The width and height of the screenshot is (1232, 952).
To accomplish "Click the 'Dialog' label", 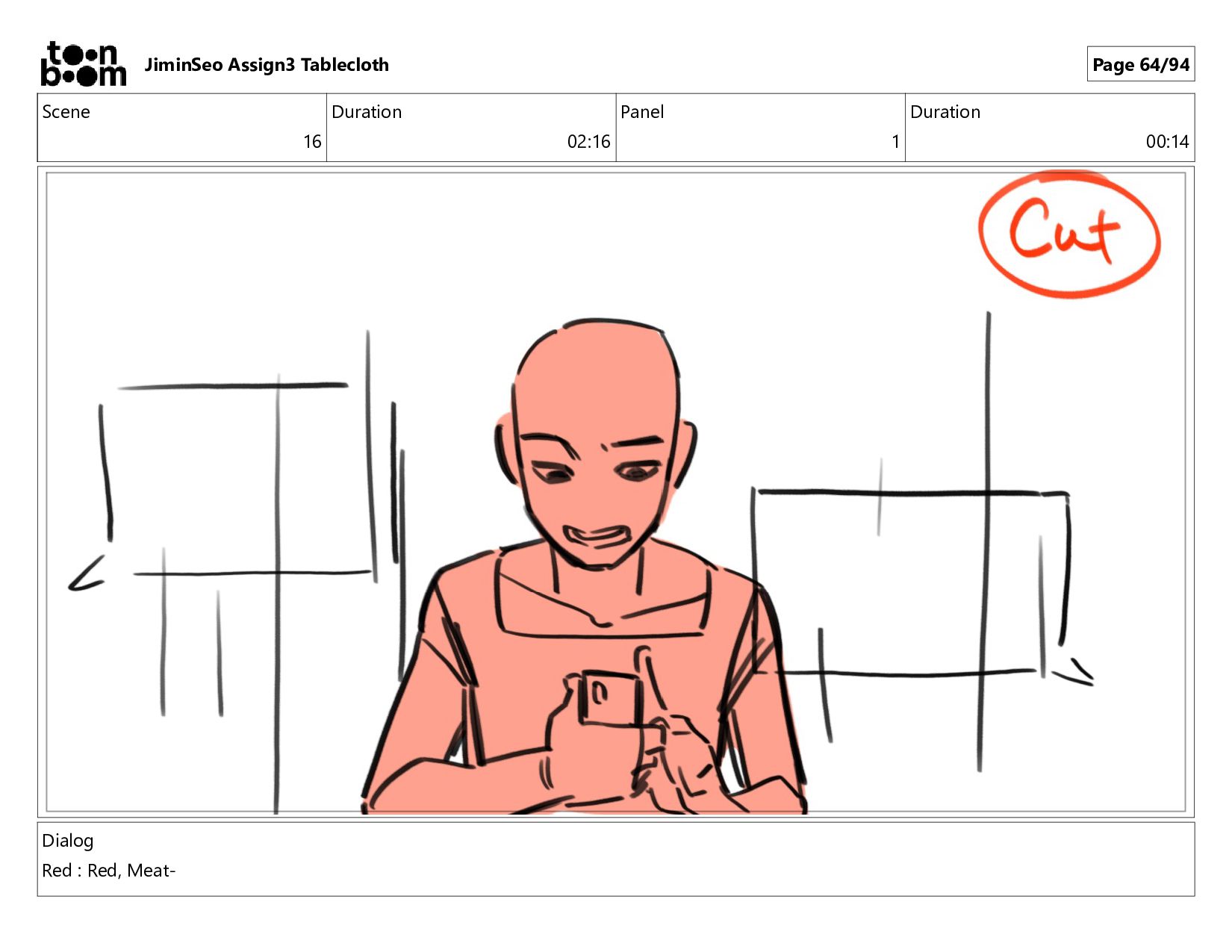I will tap(68, 841).
